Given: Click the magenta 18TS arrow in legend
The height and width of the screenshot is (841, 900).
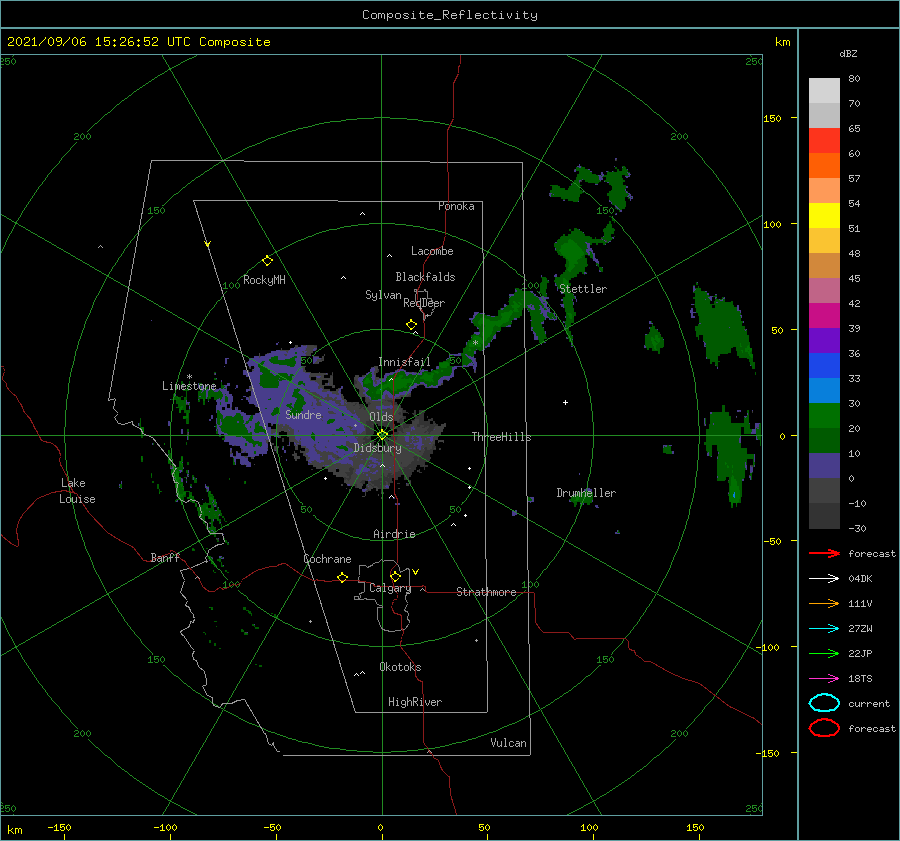Looking at the screenshot, I should point(824,679).
